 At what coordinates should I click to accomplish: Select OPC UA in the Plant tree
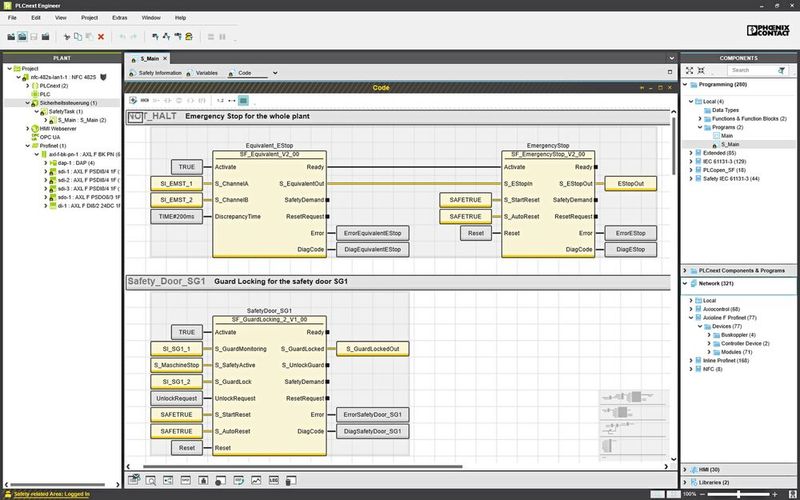pos(45,137)
